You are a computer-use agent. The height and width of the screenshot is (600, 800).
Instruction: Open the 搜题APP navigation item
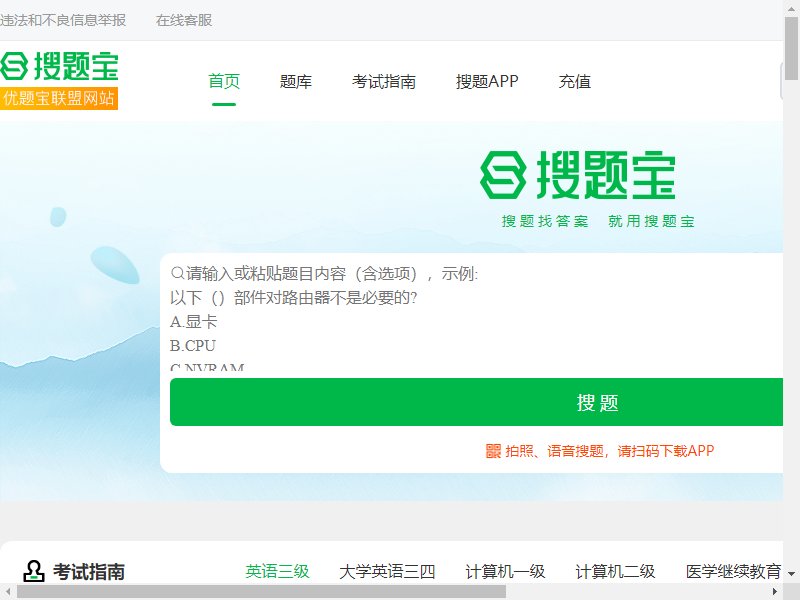tap(487, 81)
